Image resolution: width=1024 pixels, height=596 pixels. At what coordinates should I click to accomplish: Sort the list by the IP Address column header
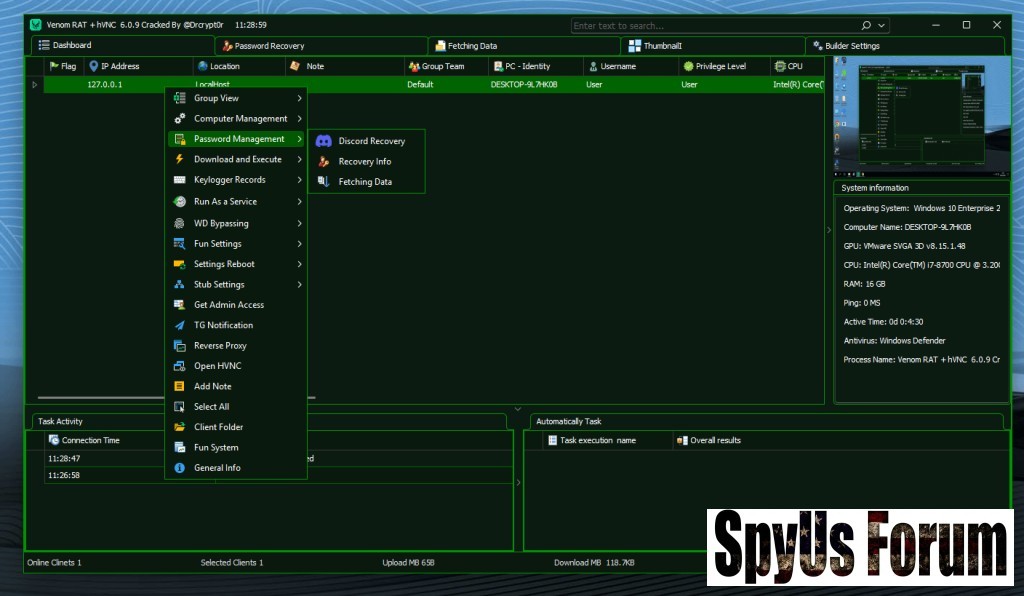coord(119,66)
